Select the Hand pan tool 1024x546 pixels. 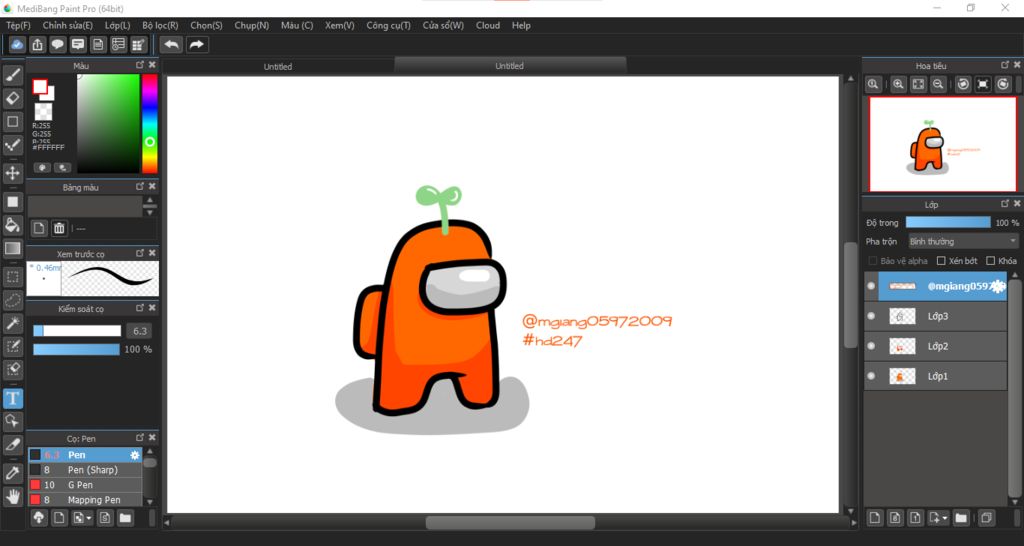point(12,496)
